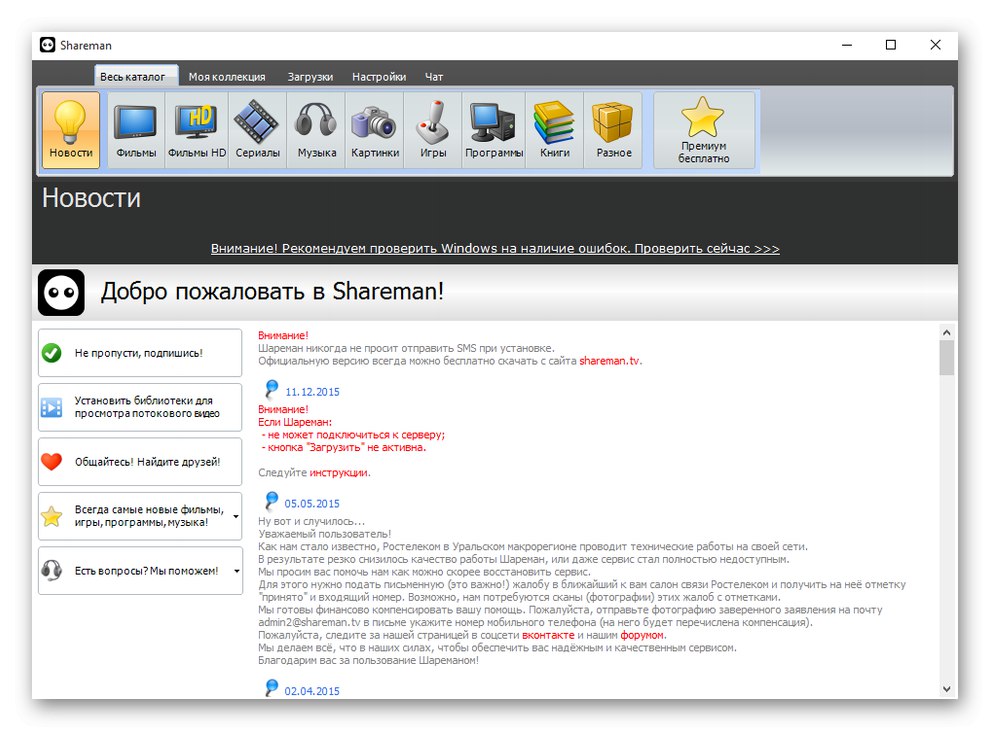Click the Добро пожаловать в Shareman! heading
The height and width of the screenshot is (731, 990).
272,292
